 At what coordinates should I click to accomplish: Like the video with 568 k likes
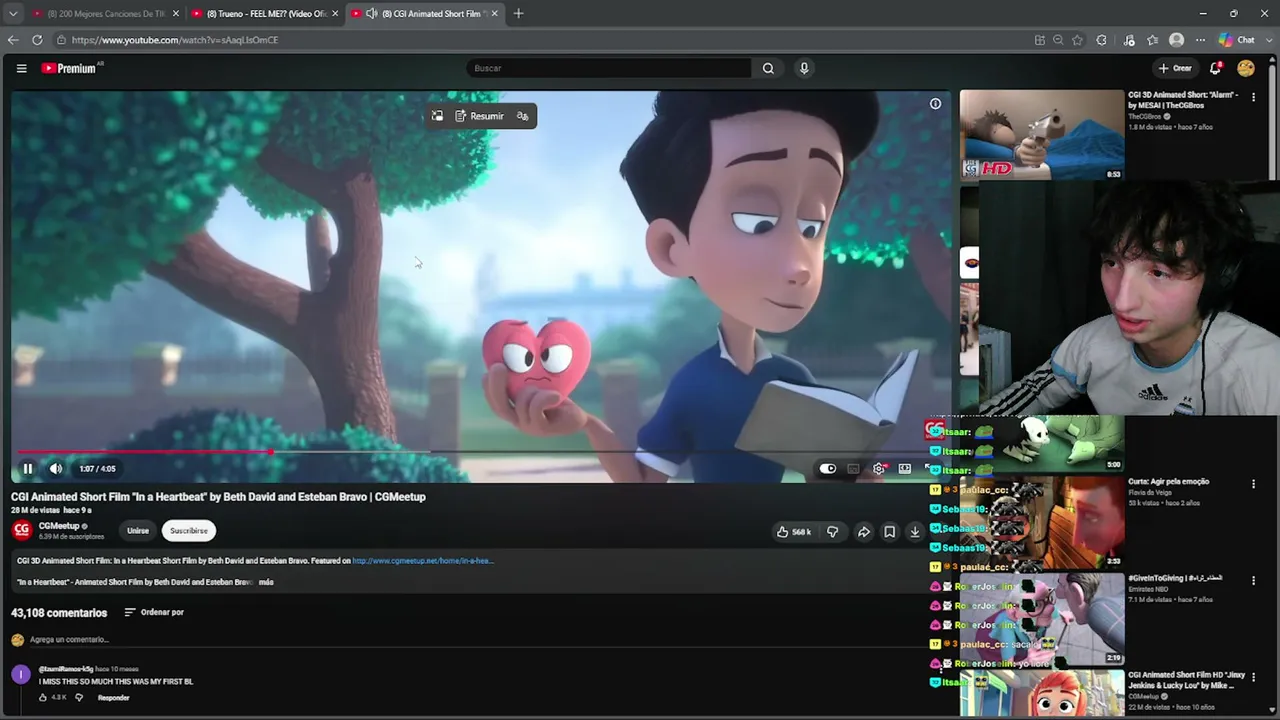click(x=794, y=532)
